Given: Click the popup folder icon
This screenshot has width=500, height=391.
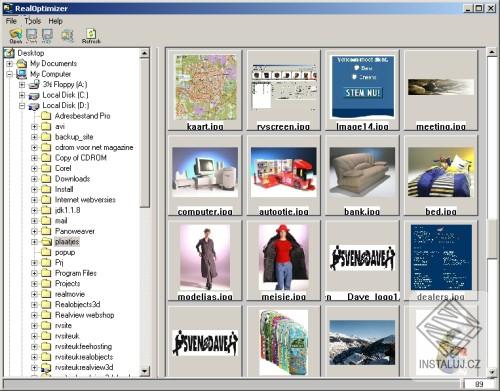Looking at the screenshot, I should click(46, 252).
